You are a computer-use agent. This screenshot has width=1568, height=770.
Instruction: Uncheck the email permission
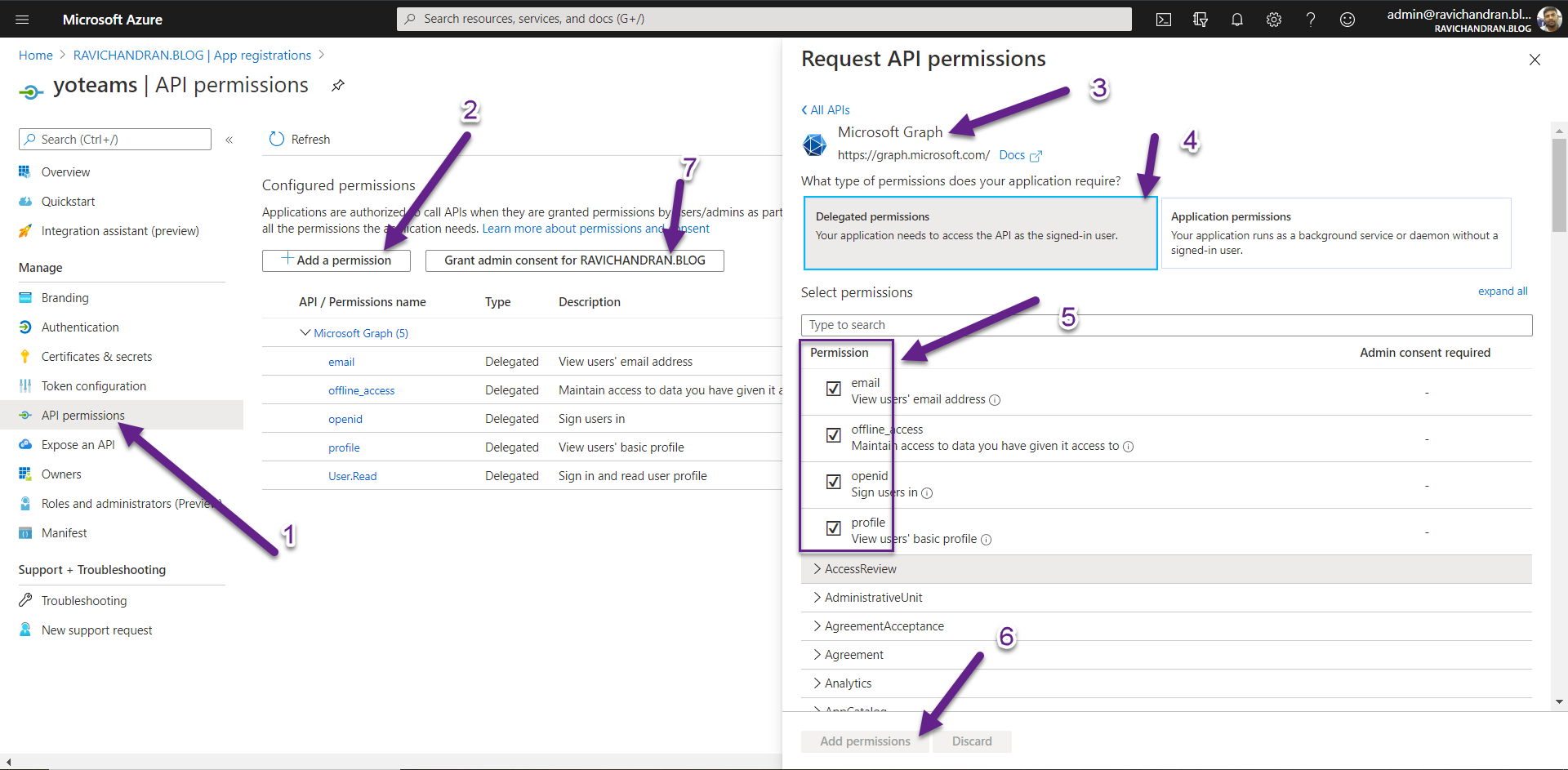click(833, 389)
